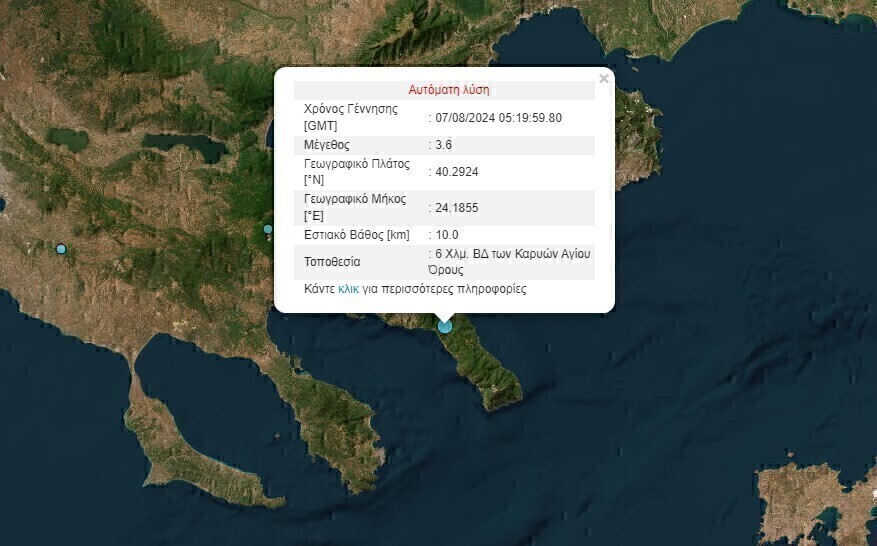Image resolution: width=877 pixels, height=546 pixels.
Task: Click the location text mentioning Καρυών Αγίου Όρους
Action: pos(512,262)
